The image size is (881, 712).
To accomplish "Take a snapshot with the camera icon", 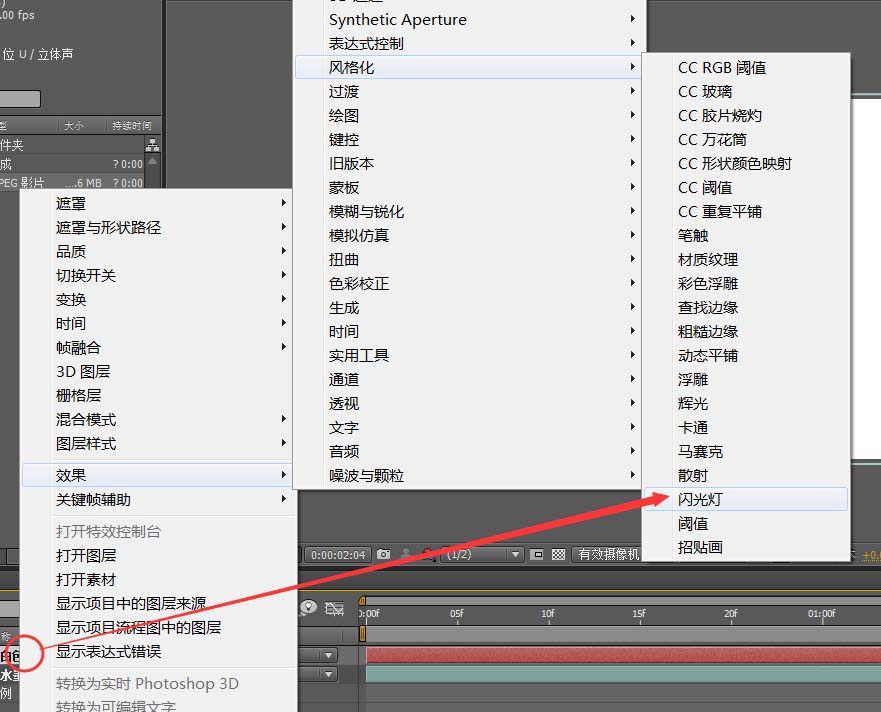I will (384, 555).
